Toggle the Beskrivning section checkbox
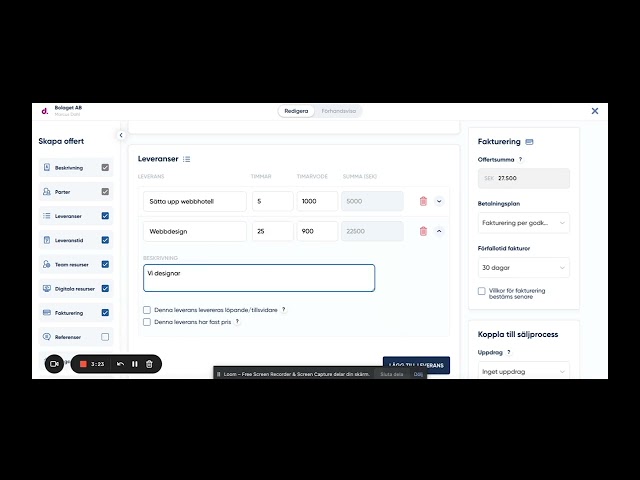Viewport: 640px width, 480px height. pos(105,167)
